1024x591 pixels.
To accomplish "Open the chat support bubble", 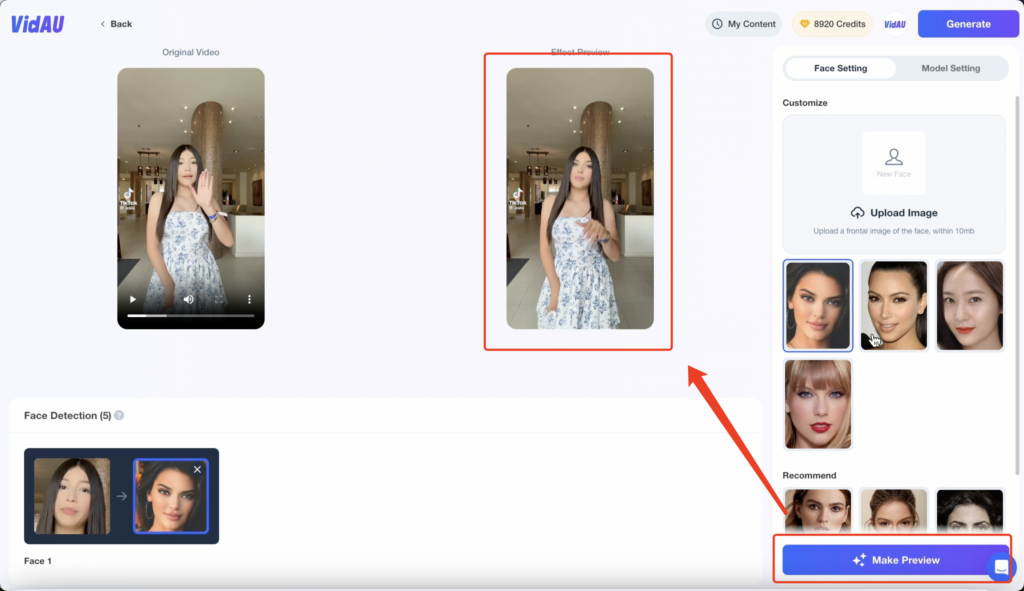I will pyautogui.click(x=1000, y=567).
